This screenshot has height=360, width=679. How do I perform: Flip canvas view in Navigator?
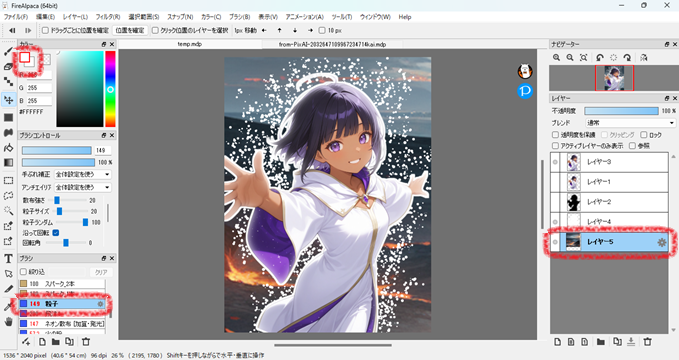(644, 57)
